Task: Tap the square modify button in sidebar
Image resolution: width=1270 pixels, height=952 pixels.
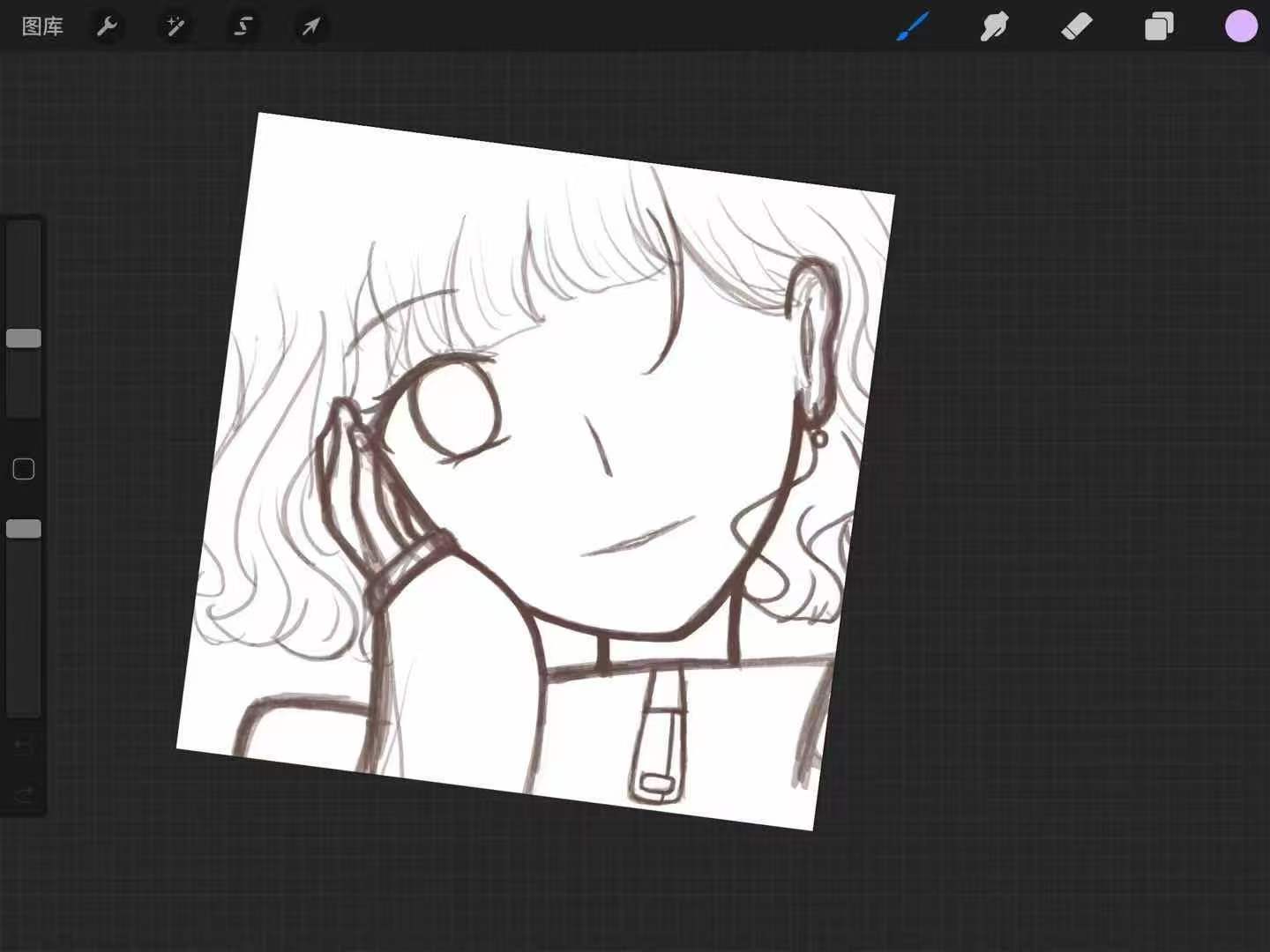Action: coord(24,469)
